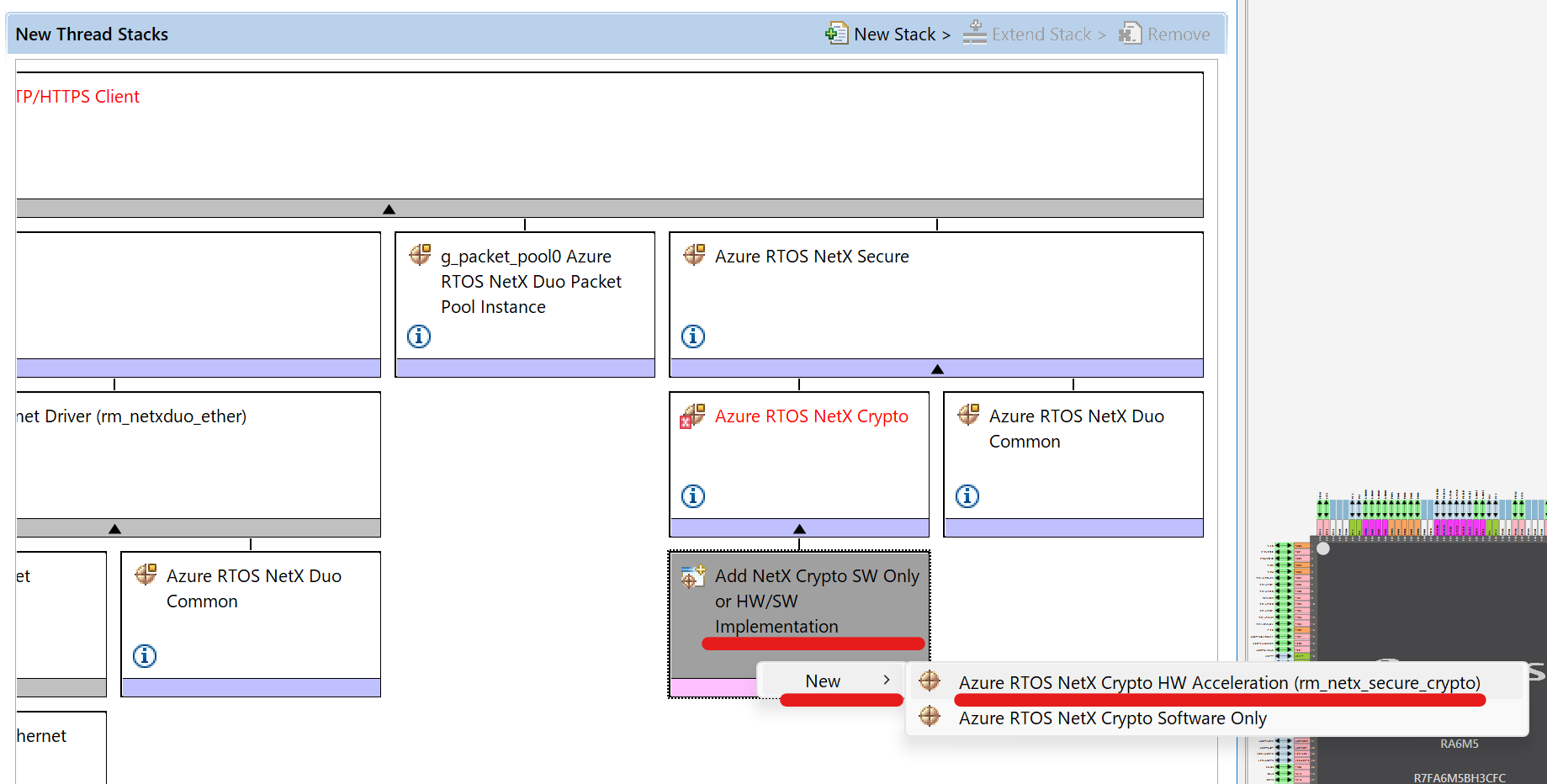Image resolution: width=1547 pixels, height=784 pixels.
Task: Select NetX Duo Common under Ethernet Driver
Action: coord(251,624)
